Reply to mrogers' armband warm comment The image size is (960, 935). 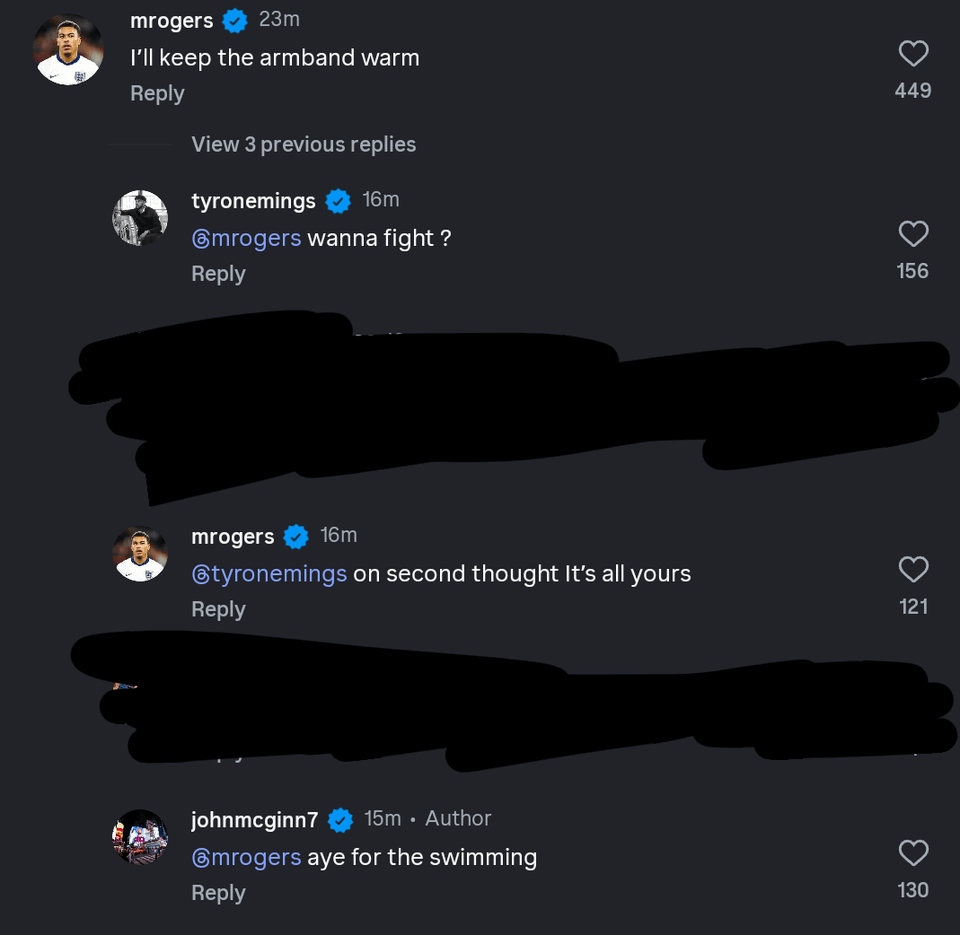[x=157, y=93]
